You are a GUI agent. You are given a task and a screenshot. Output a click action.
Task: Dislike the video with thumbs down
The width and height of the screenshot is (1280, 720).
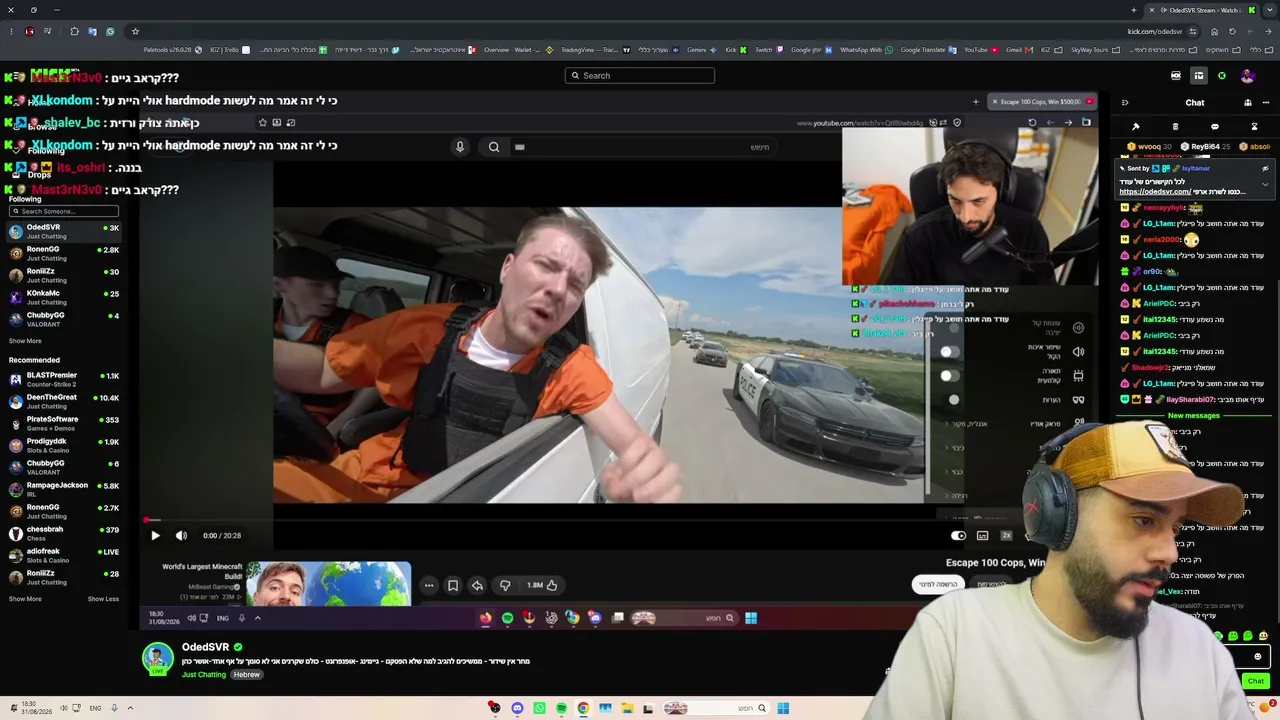tap(505, 585)
